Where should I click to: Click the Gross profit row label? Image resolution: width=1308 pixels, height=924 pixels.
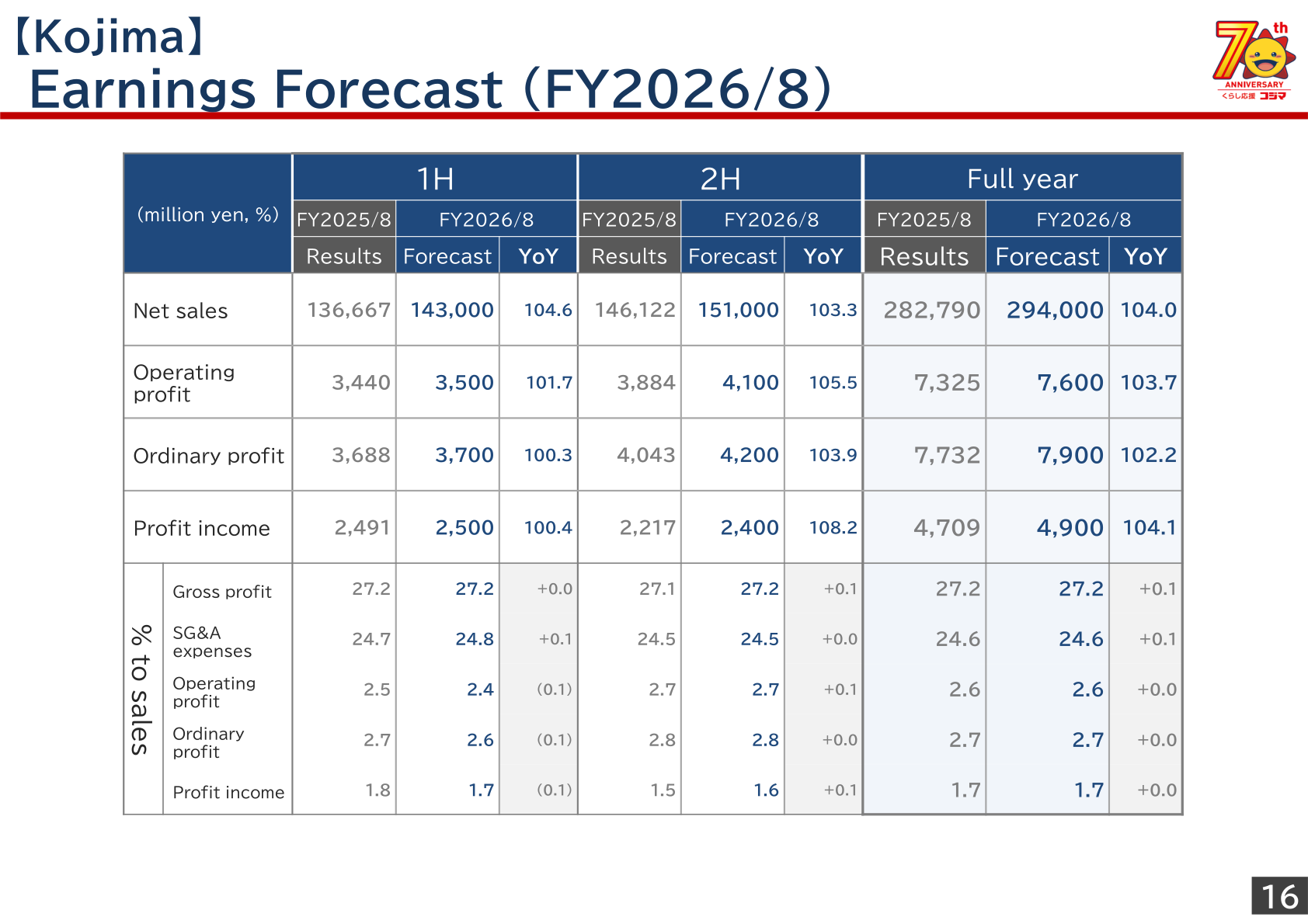(222, 592)
